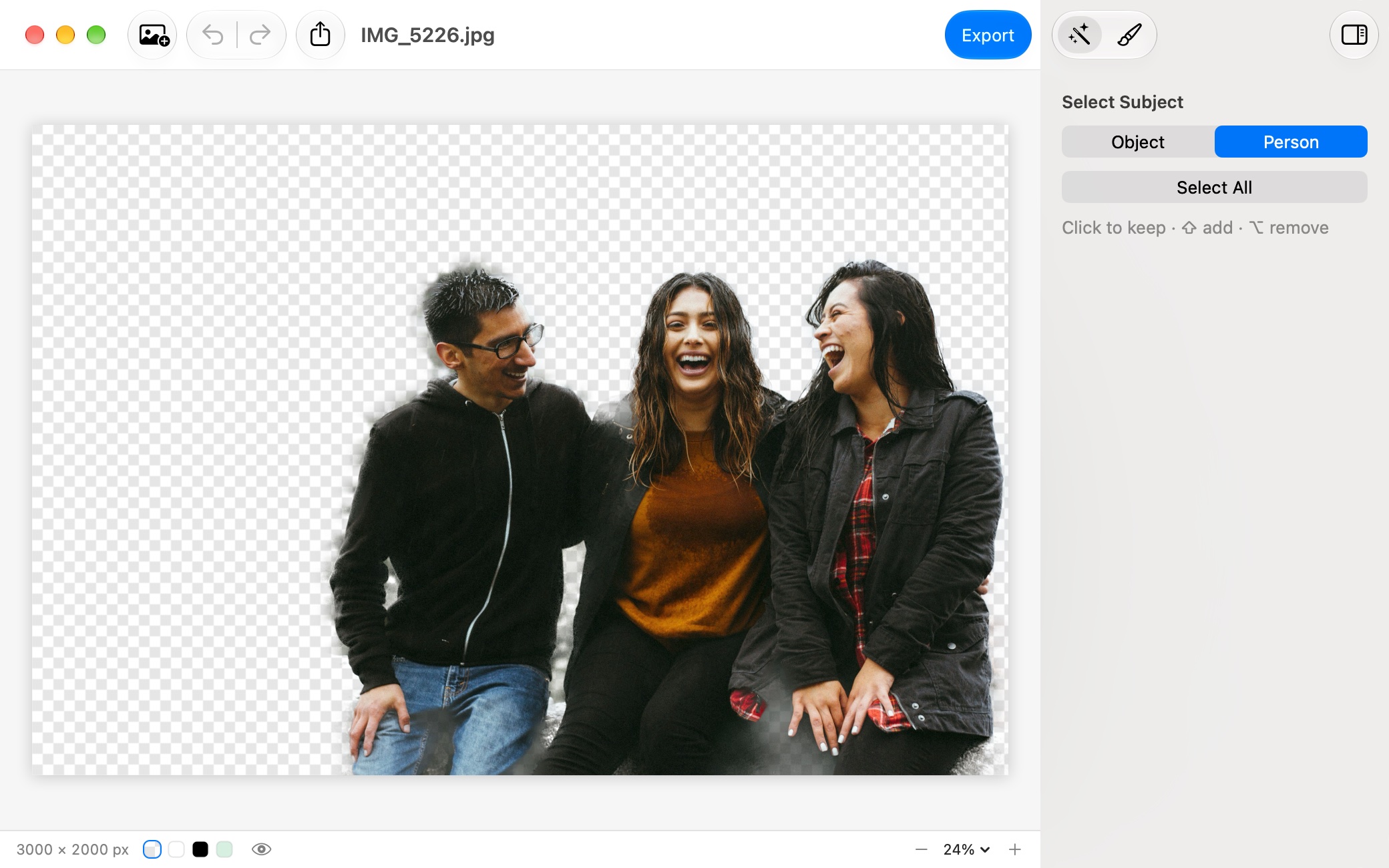
Task: Open the 24% zoom level dropdown
Action: tap(966, 849)
